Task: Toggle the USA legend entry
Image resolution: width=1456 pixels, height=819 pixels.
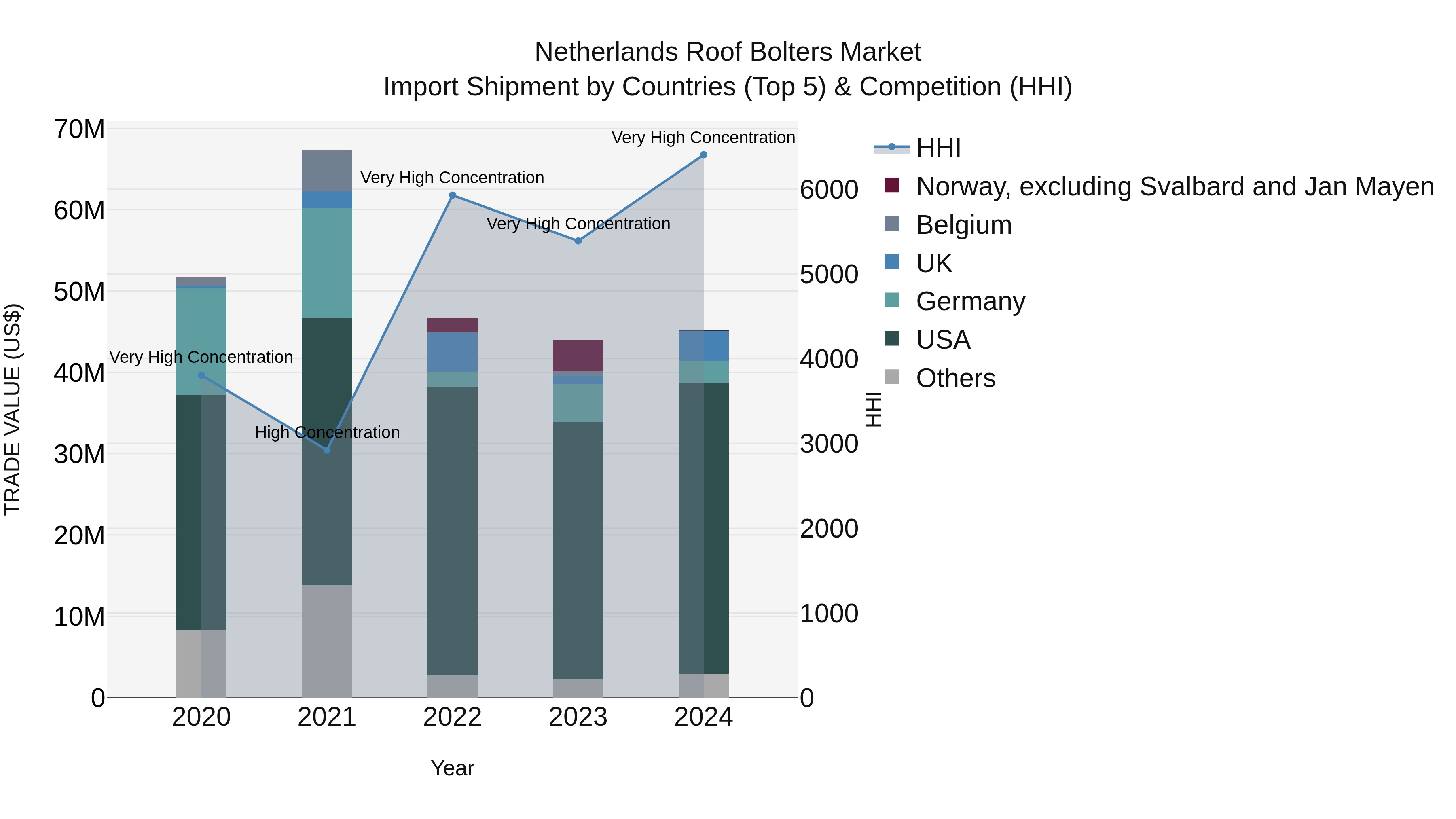Action: click(x=927, y=340)
